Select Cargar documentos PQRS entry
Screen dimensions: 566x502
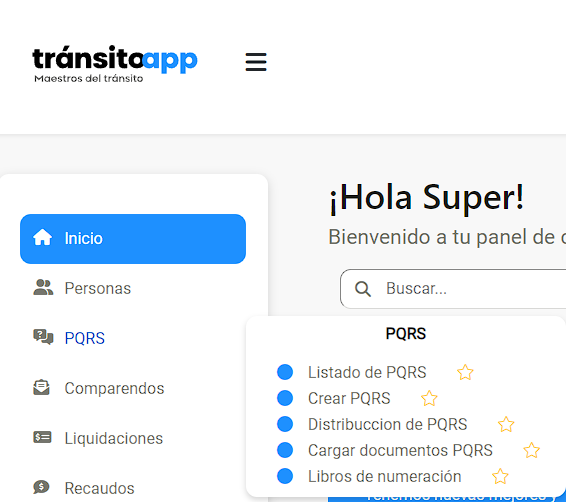(x=400, y=450)
